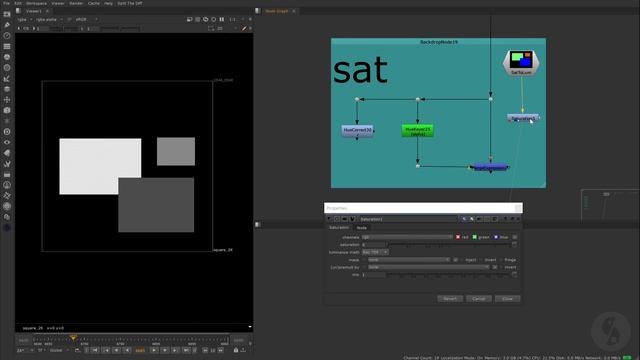Click the Time nodes clock icon
This screenshot has height=360, width=640.
click(7, 36)
